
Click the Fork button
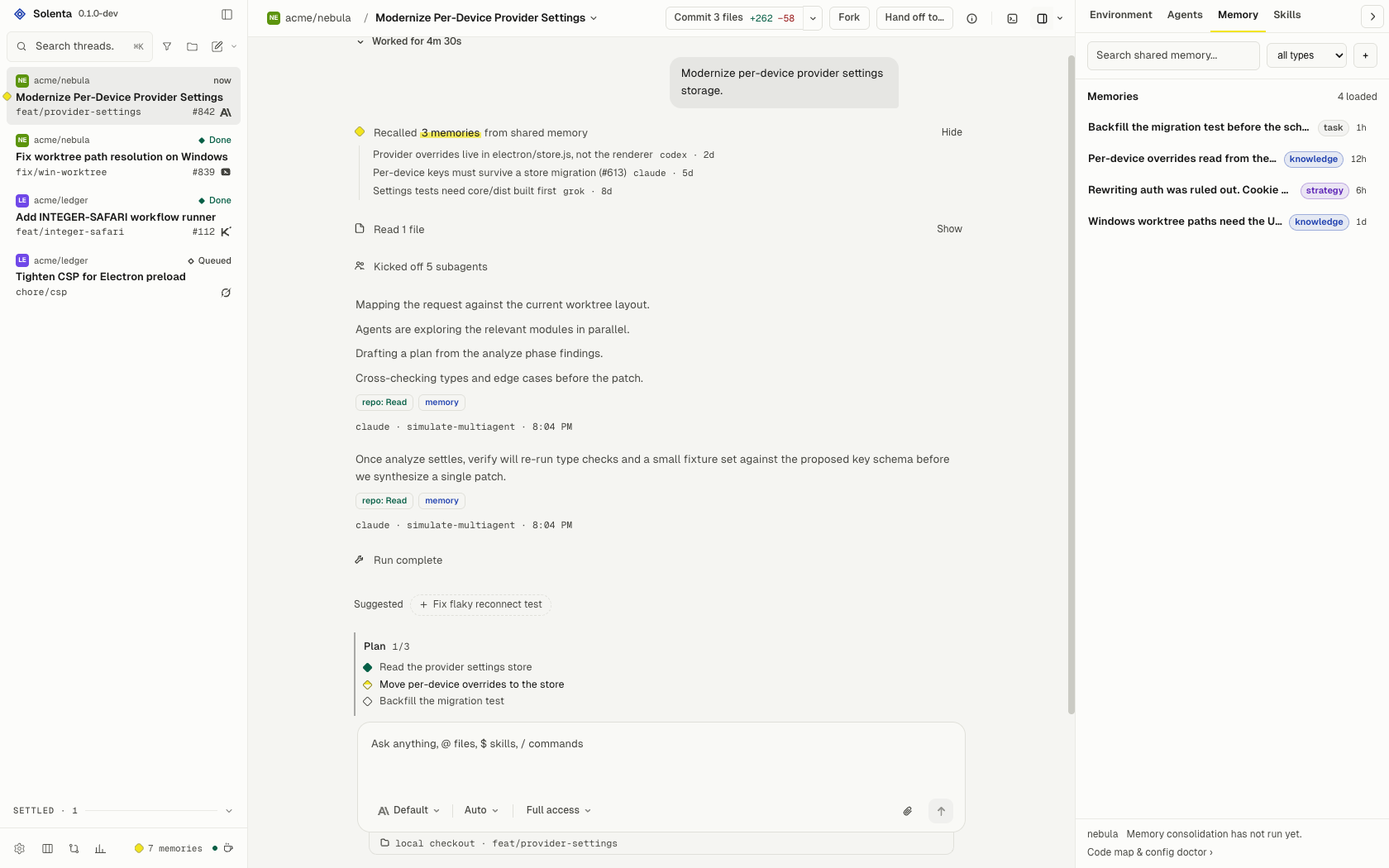coord(849,18)
